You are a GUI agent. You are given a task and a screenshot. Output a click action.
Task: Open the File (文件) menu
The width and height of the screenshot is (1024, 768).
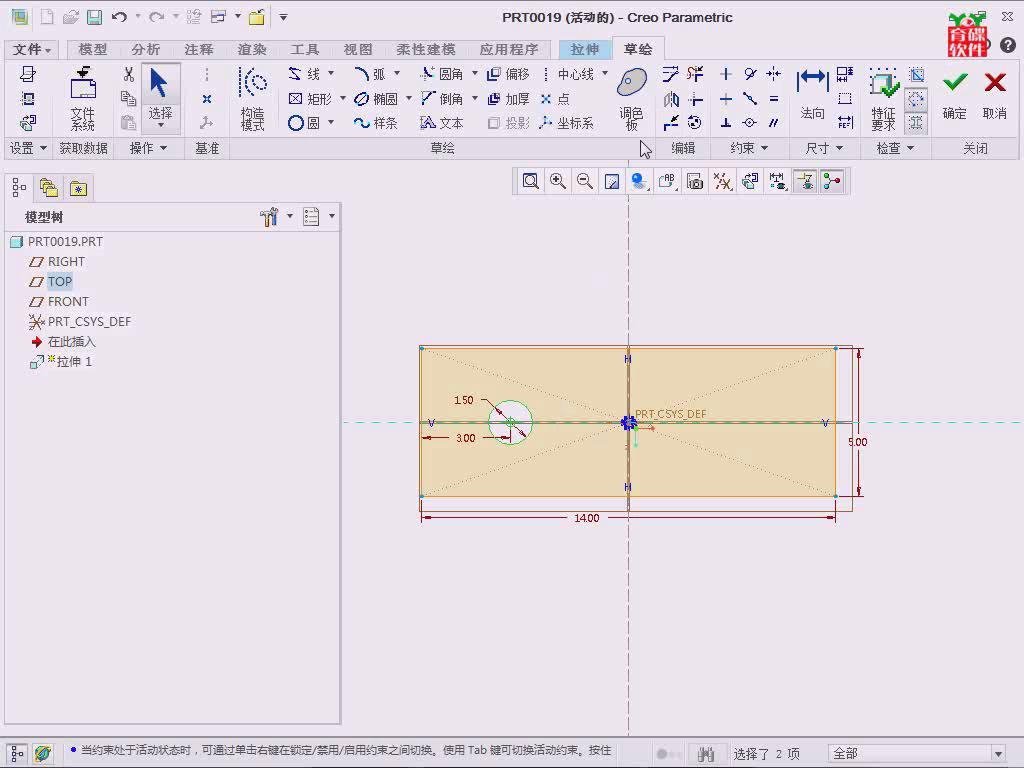(x=31, y=49)
